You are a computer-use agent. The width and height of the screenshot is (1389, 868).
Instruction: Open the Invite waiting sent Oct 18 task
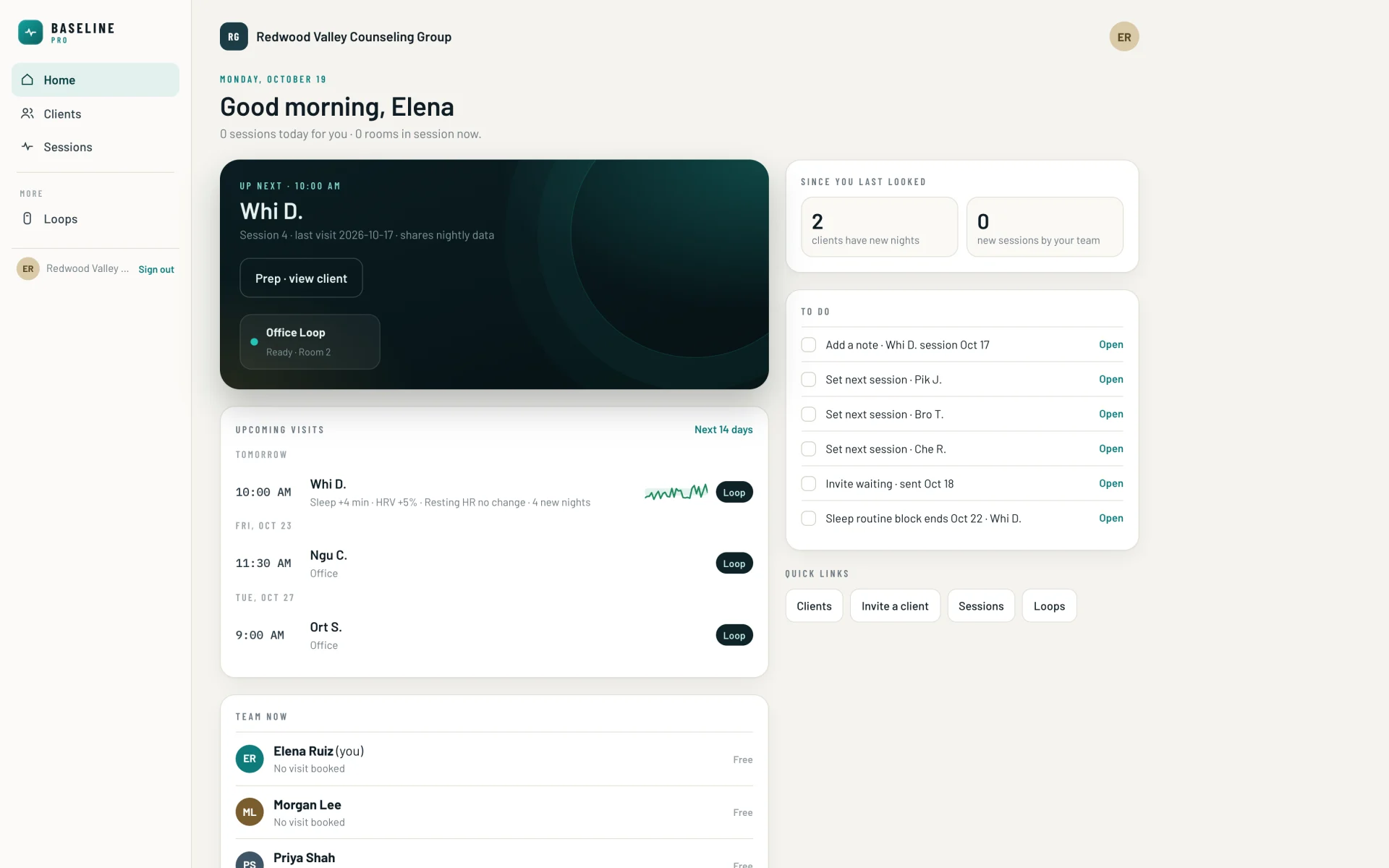[x=1111, y=484]
